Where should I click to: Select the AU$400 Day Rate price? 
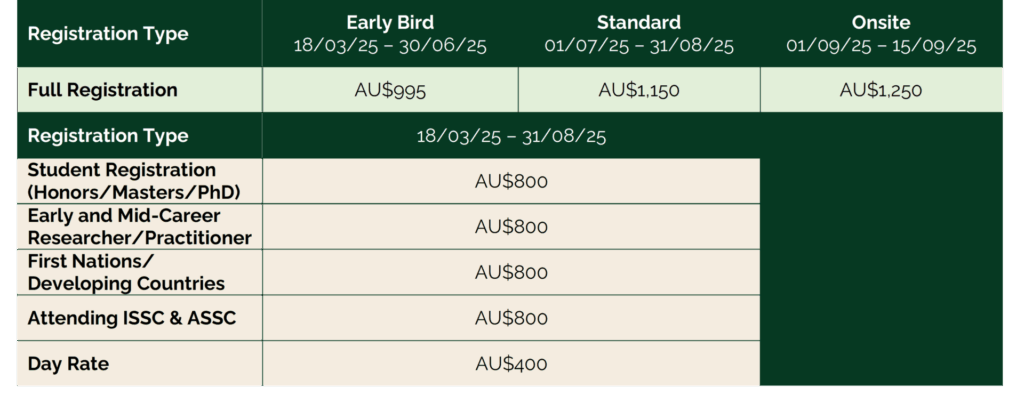511,364
